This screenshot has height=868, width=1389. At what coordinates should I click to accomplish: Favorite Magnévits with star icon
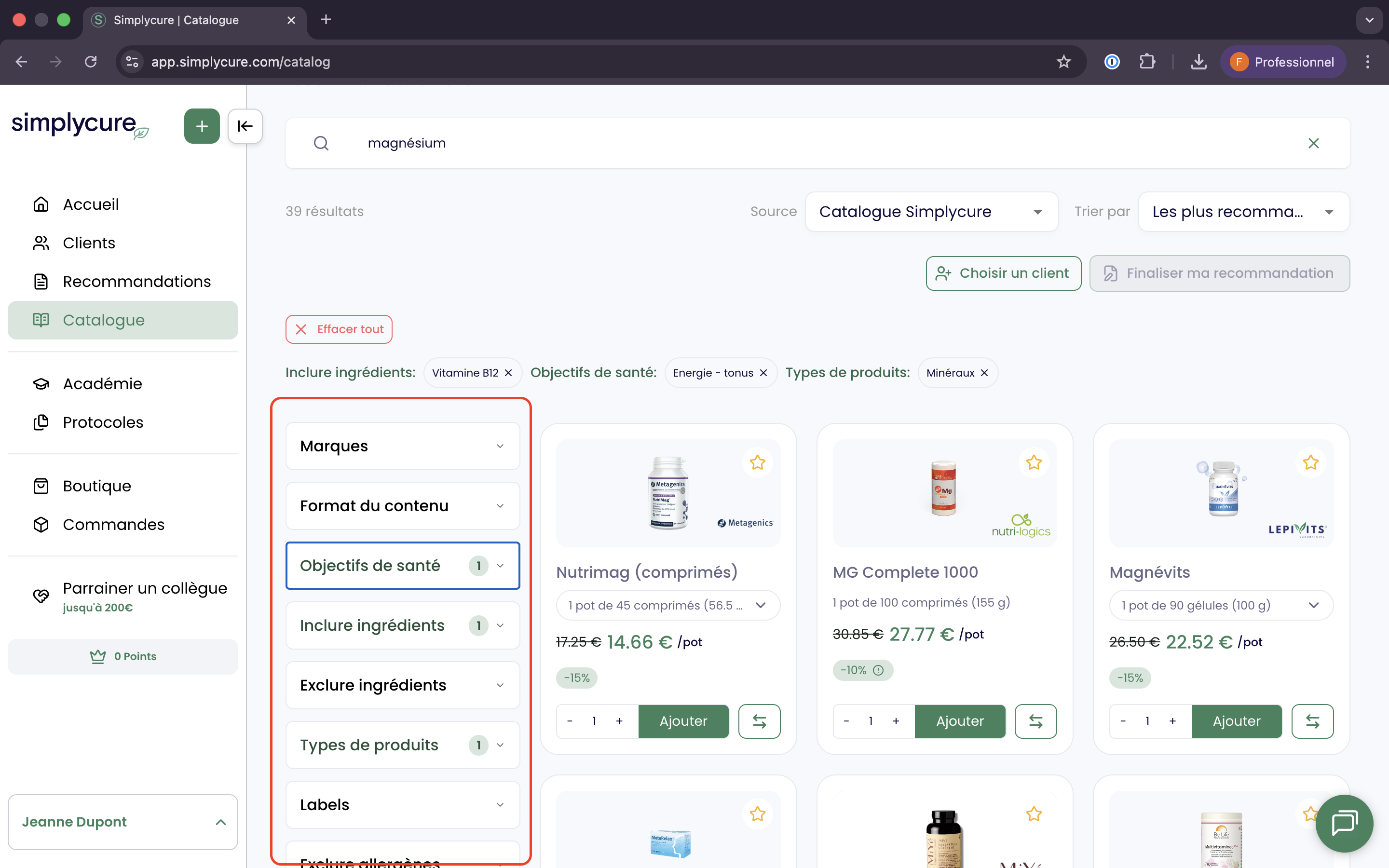[x=1310, y=462]
